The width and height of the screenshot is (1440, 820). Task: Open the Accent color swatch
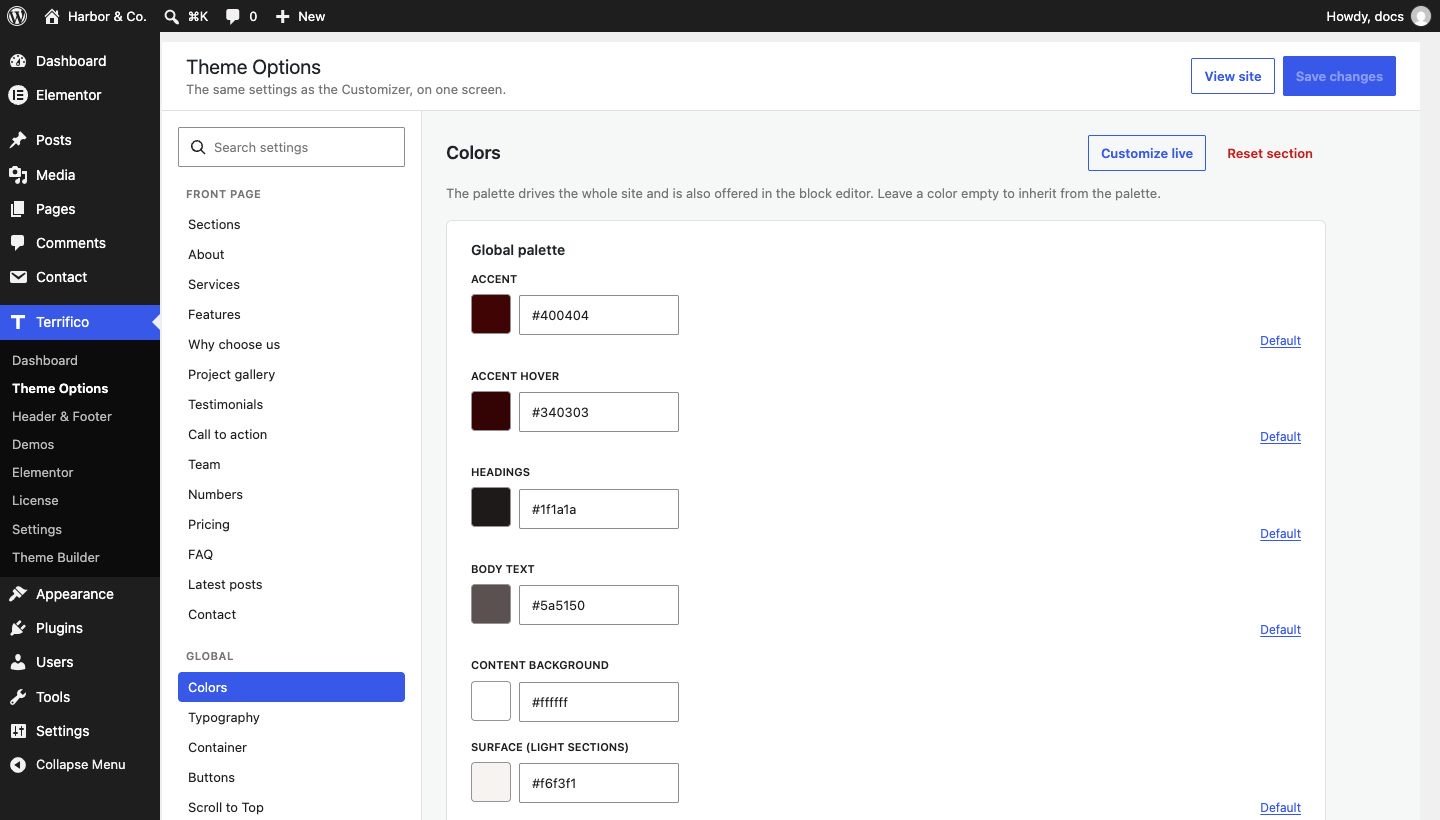tap(491, 314)
